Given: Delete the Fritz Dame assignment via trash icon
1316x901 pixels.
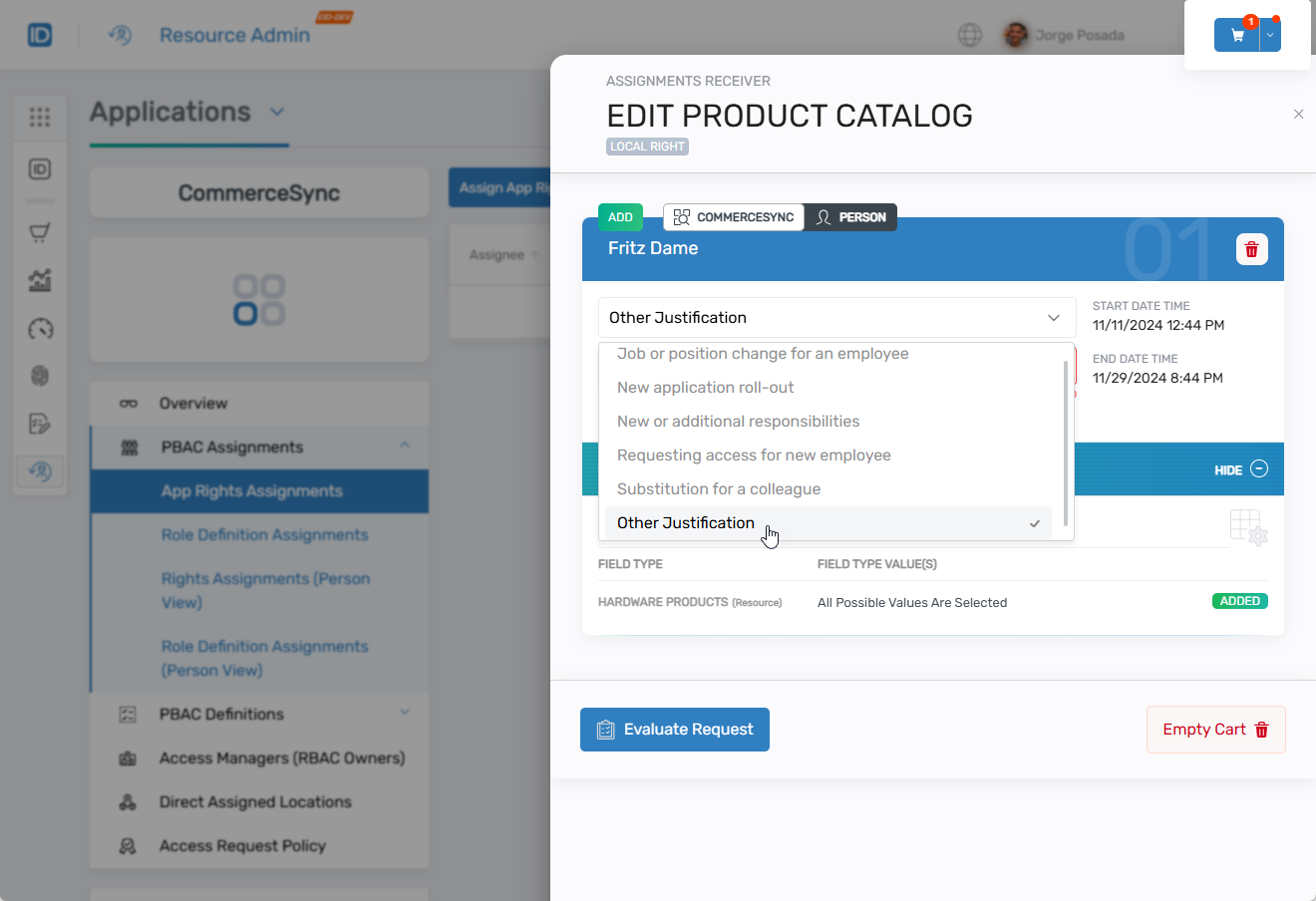Looking at the screenshot, I should [x=1251, y=249].
